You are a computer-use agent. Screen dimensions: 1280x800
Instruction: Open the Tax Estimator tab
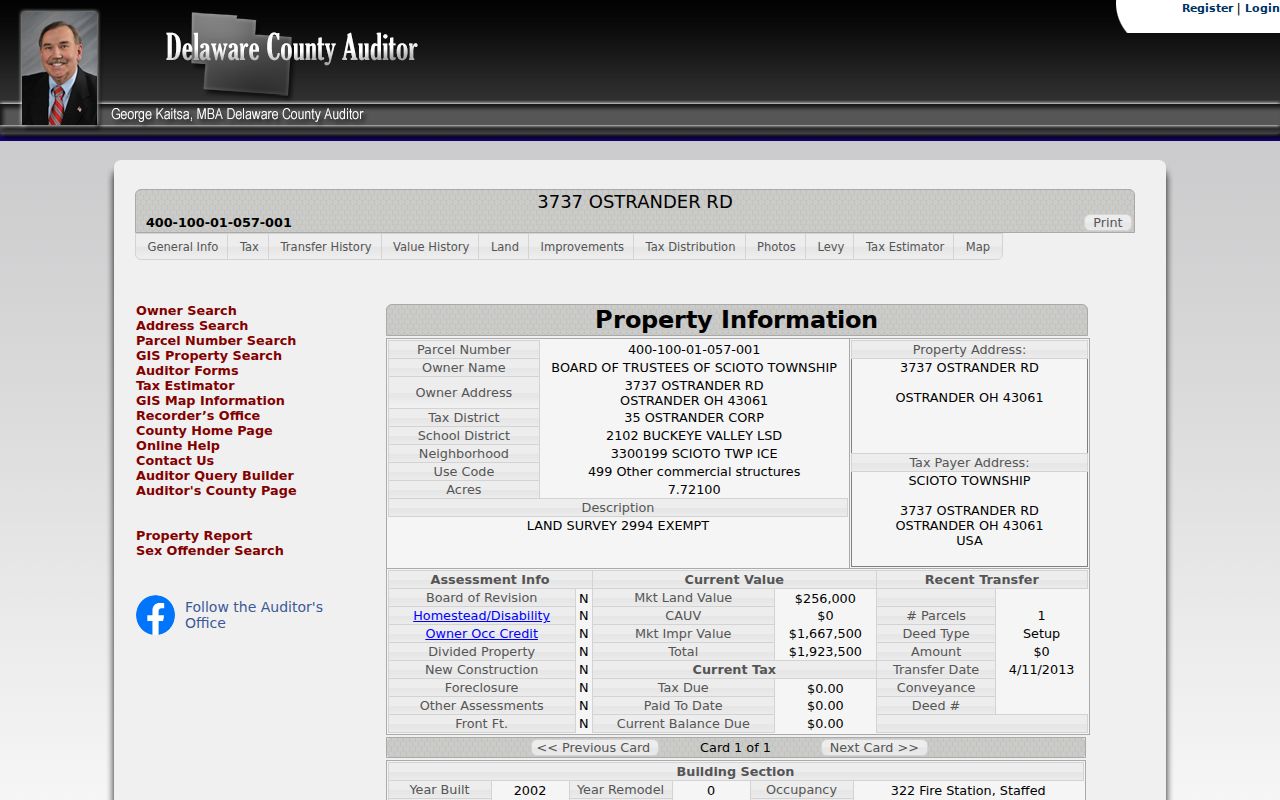[x=904, y=247]
